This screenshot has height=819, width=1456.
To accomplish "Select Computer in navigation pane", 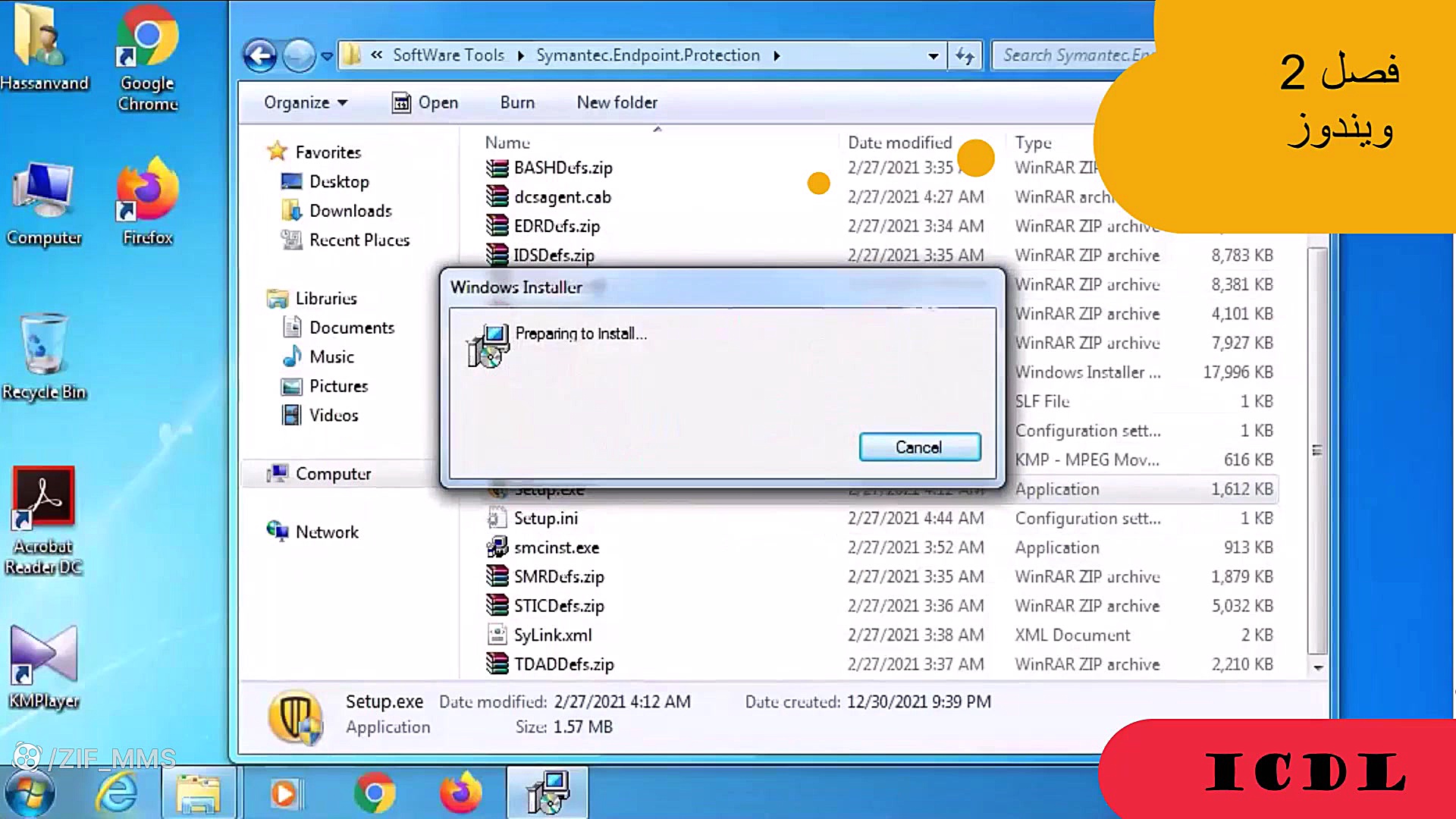I will [x=333, y=473].
